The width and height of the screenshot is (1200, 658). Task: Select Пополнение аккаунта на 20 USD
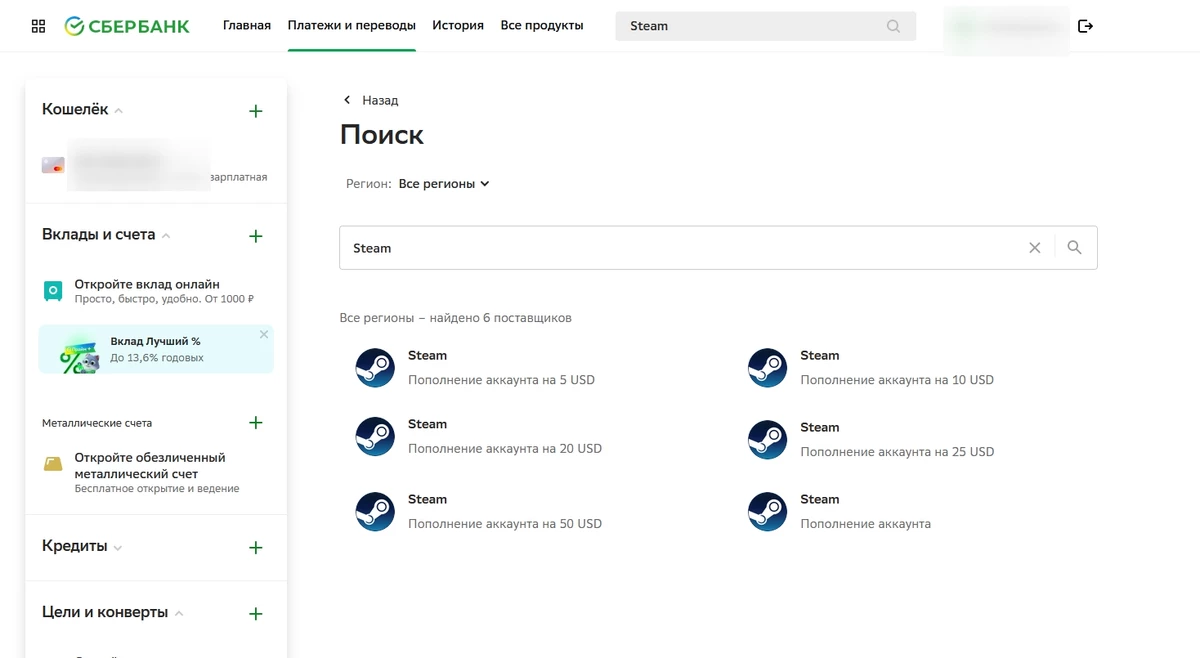pyautogui.click(x=505, y=449)
